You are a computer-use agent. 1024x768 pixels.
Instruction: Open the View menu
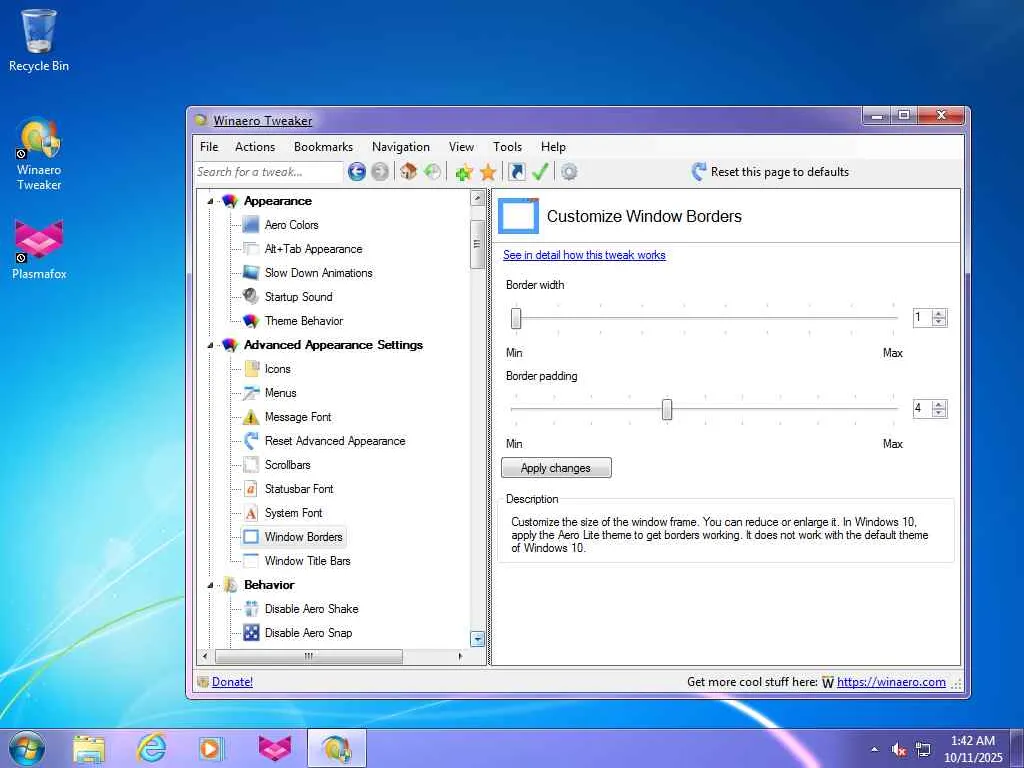pos(461,147)
